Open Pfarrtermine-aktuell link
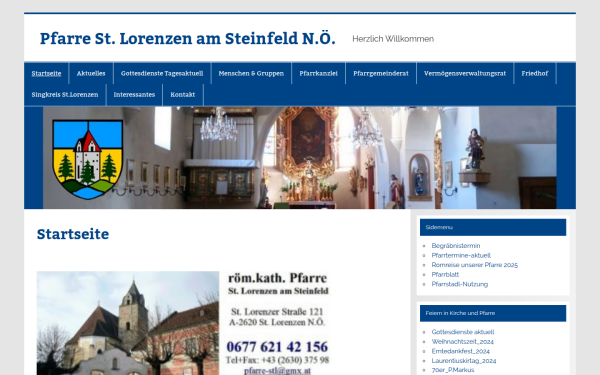 click(x=461, y=255)
